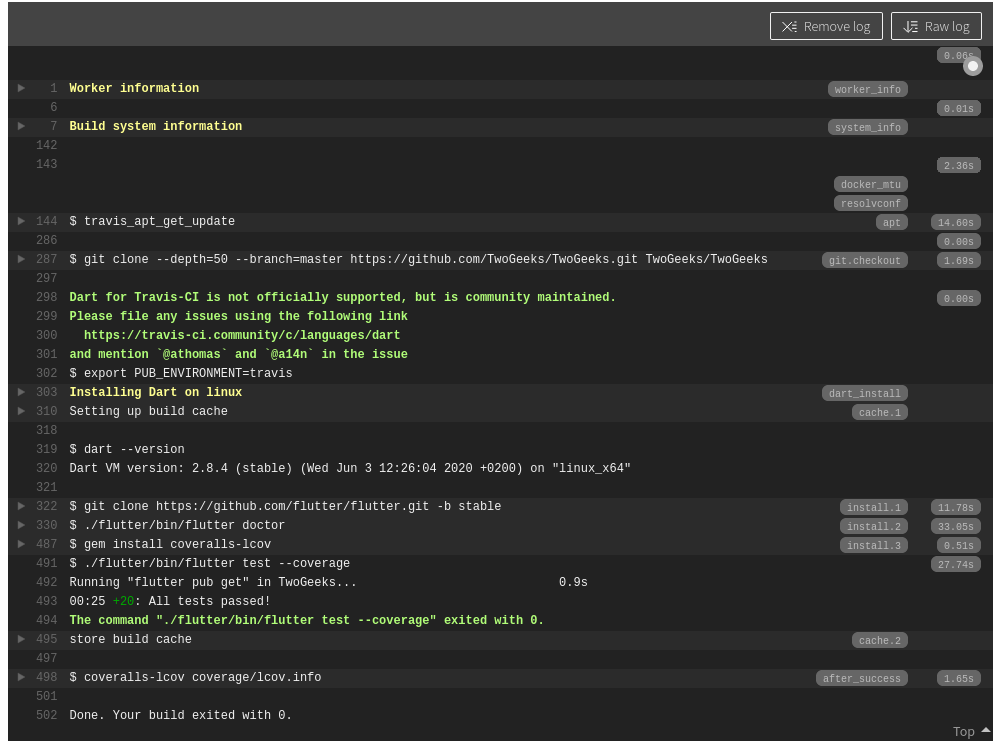Click the scroll indicator circle near 0.06s
The image size is (998, 743).
972,66
